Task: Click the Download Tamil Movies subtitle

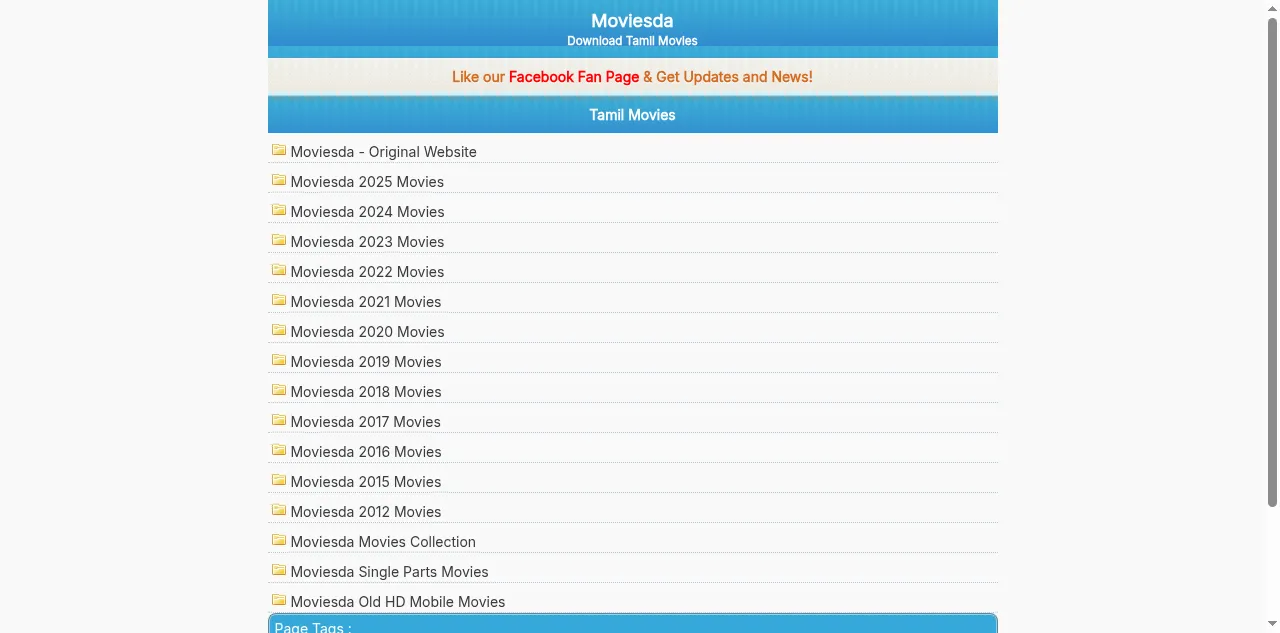Action: coord(632,41)
